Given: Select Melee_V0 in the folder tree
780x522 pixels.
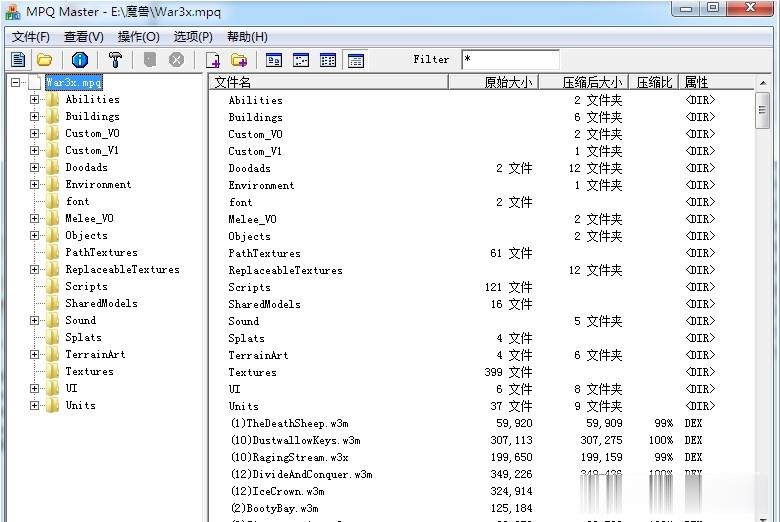Looking at the screenshot, I should pos(90,218).
